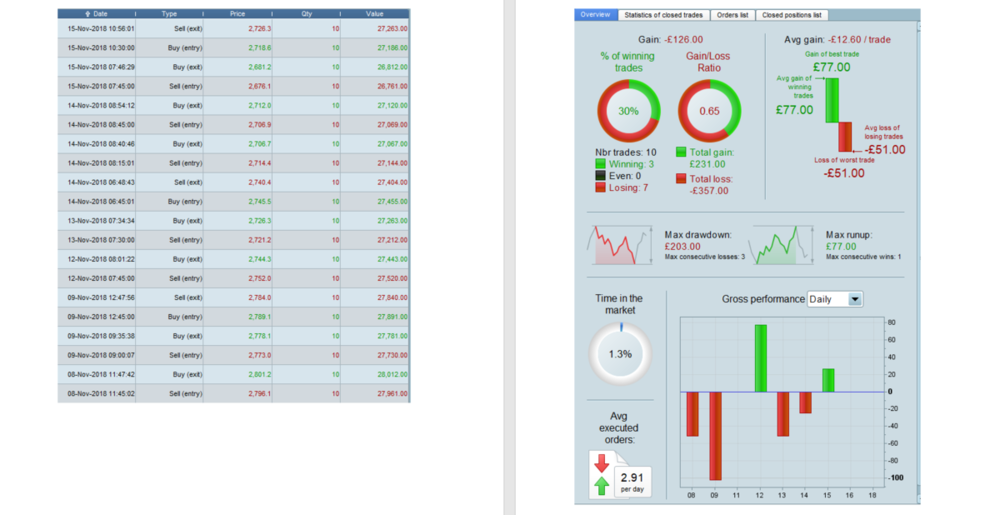Open the Gross performance Daily dropdown
The image size is (1000, 515).
tap(854, 299)
